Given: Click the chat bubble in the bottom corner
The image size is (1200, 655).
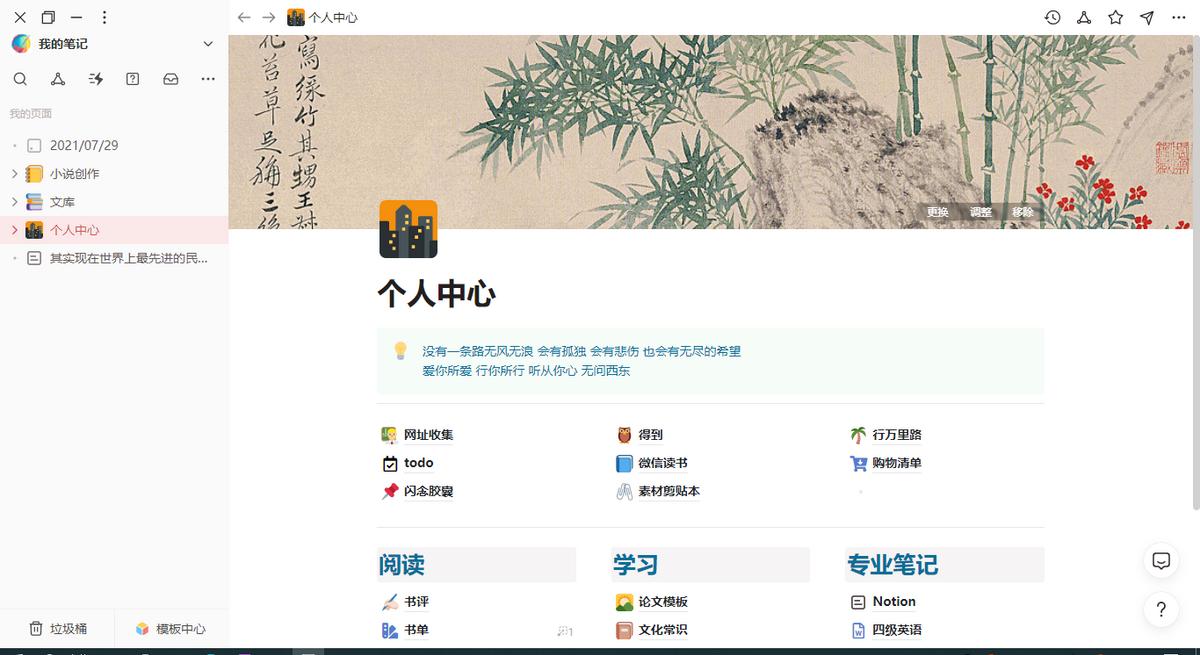Looking at the screenshot, I should pos(1161,561).
